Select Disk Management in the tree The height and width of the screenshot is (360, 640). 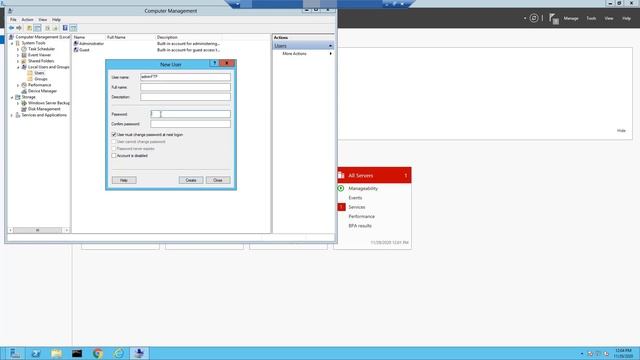coord(44,109)
